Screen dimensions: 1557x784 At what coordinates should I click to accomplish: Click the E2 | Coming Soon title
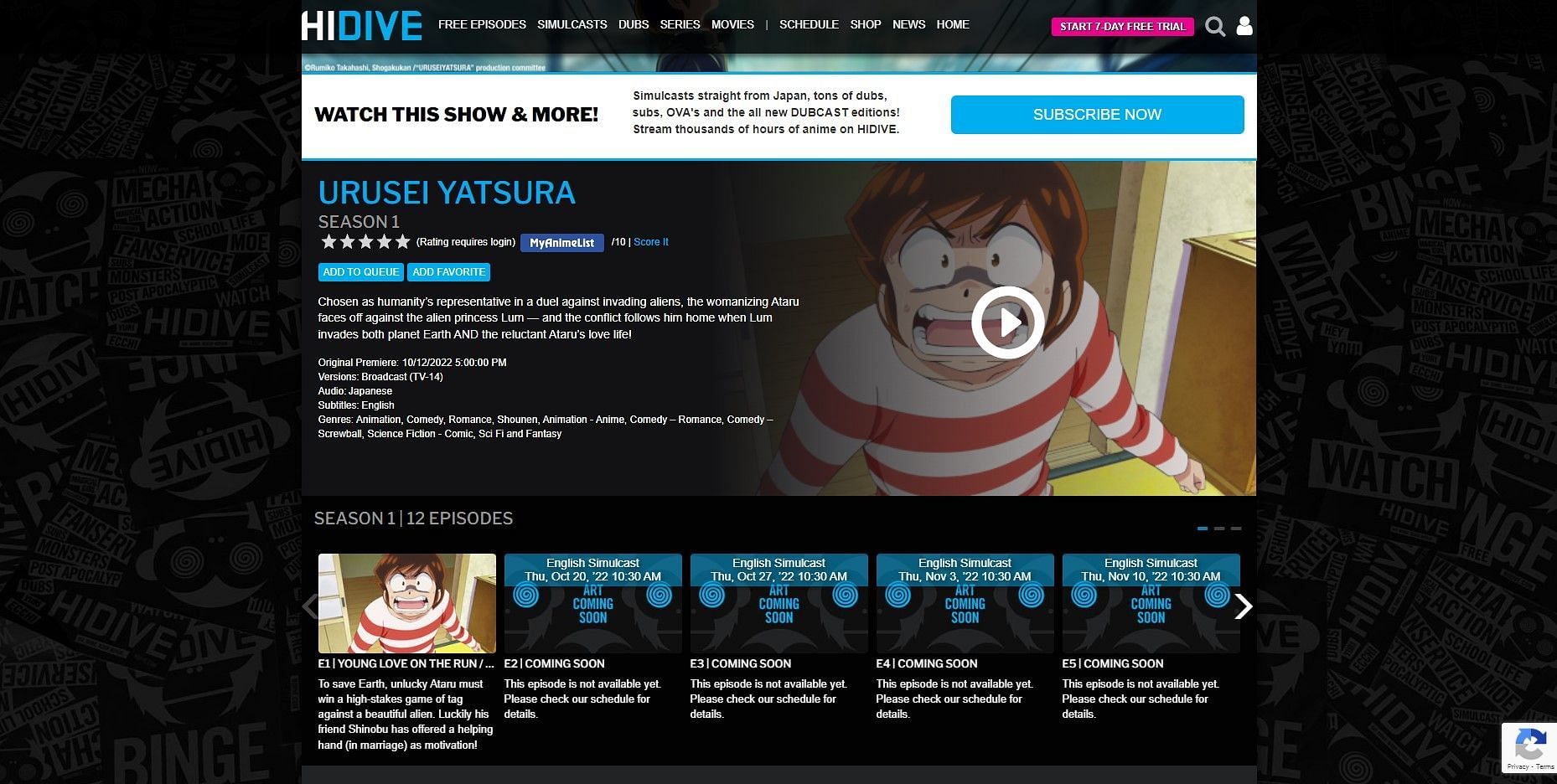pyautogui.click(x=554, y=663)
